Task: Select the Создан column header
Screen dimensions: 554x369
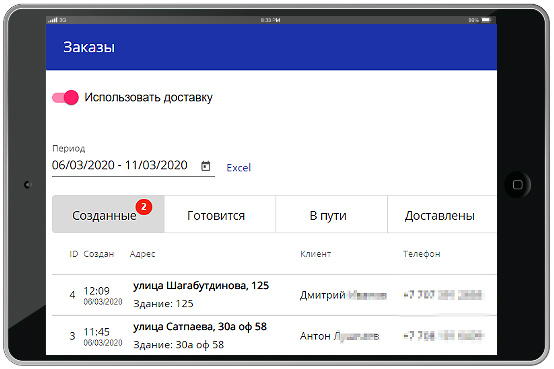Action: 99,254
